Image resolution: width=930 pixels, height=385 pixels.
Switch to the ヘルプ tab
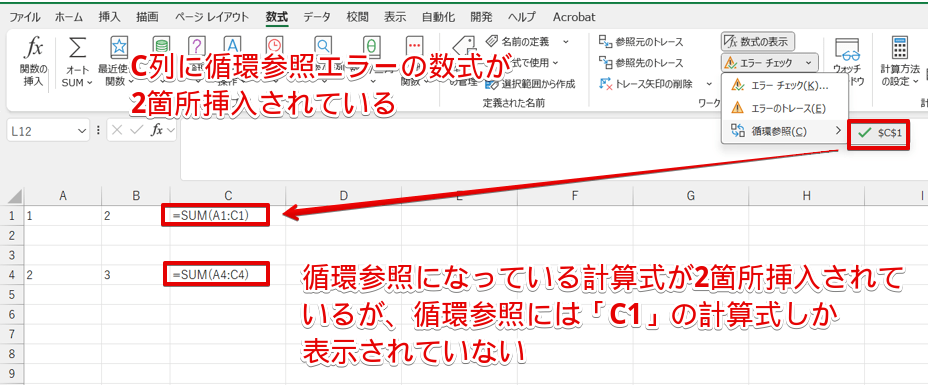pos(521,17)
